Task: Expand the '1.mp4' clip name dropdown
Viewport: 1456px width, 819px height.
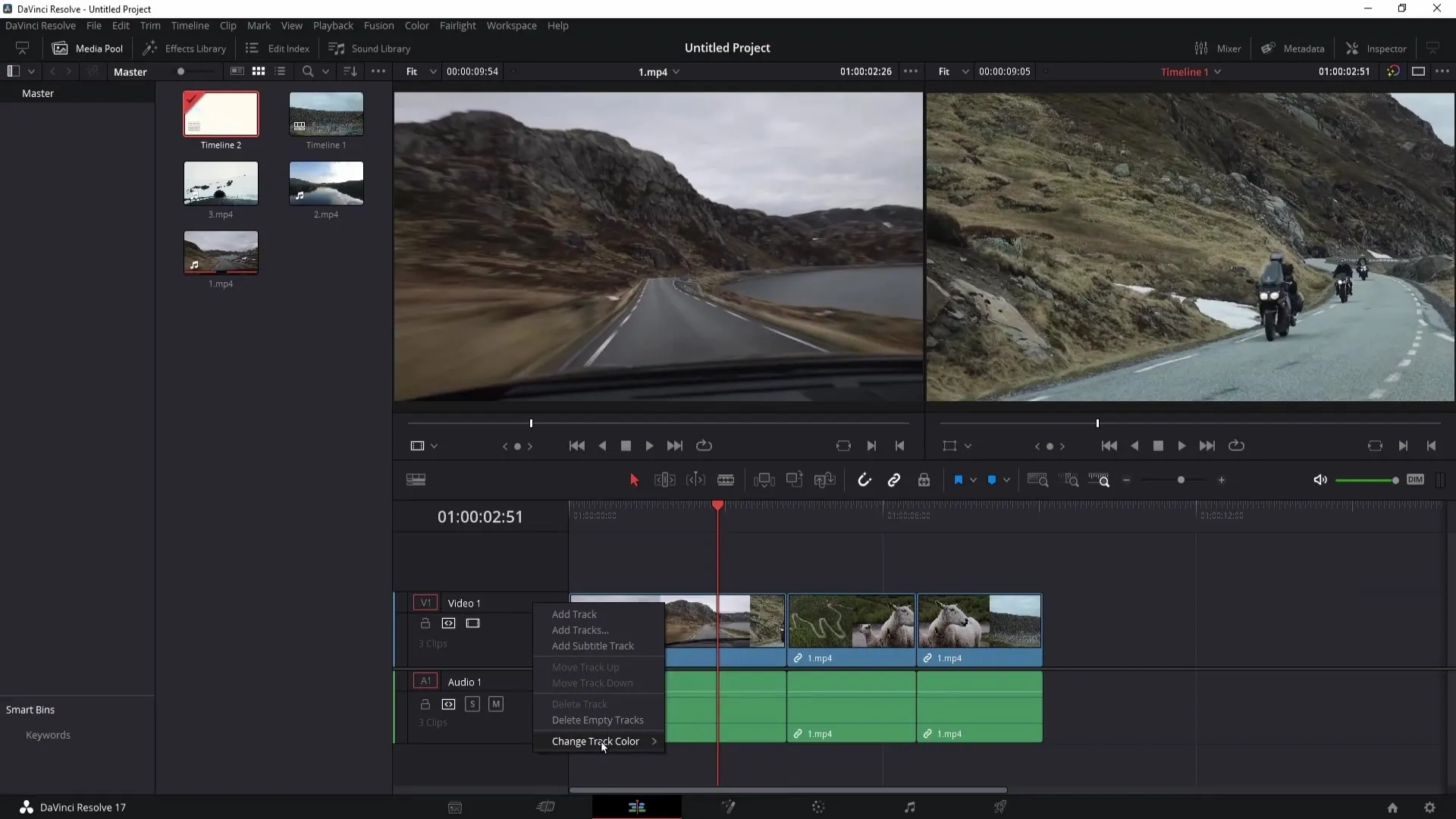Action: (679, 72)
